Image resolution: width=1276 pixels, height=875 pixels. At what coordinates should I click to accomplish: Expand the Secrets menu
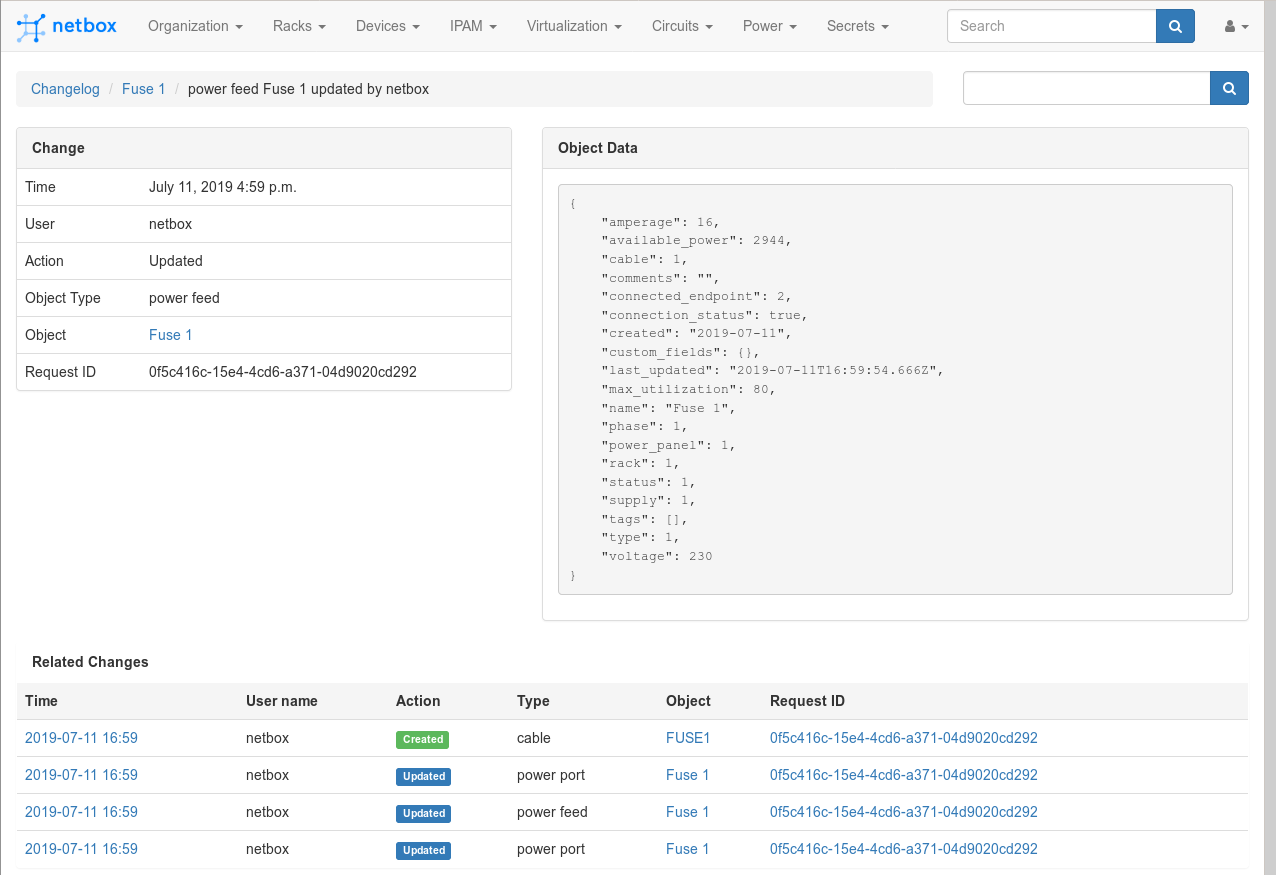pos(858,26)
